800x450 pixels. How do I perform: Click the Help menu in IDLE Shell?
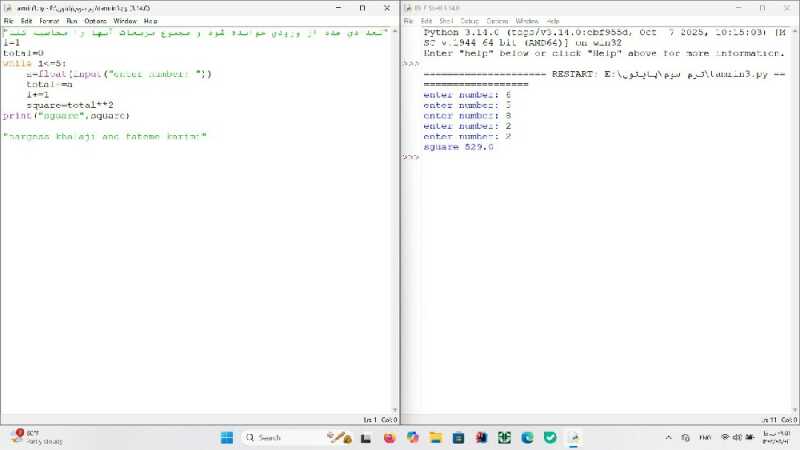click(x=552, y=21)
